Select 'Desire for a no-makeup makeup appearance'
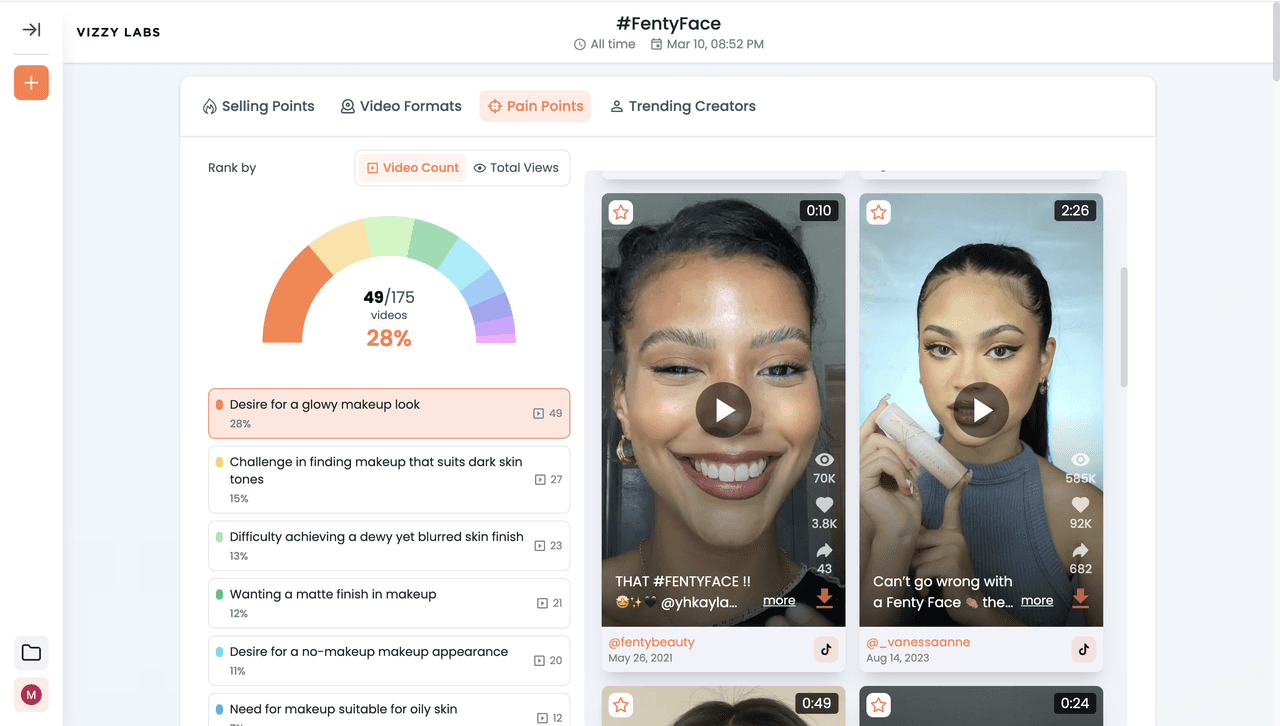Viewport: 1280px width, 726px height. click(x=389, y=660)
